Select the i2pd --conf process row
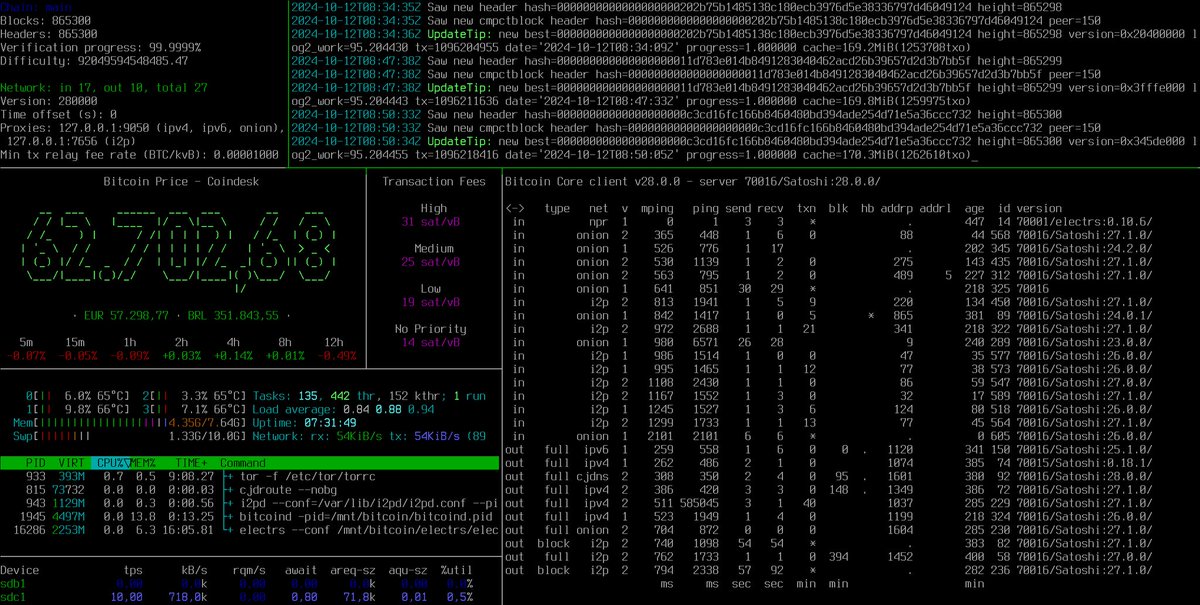1200x605 pixels. pyautogui.click(x=250, y=503)
